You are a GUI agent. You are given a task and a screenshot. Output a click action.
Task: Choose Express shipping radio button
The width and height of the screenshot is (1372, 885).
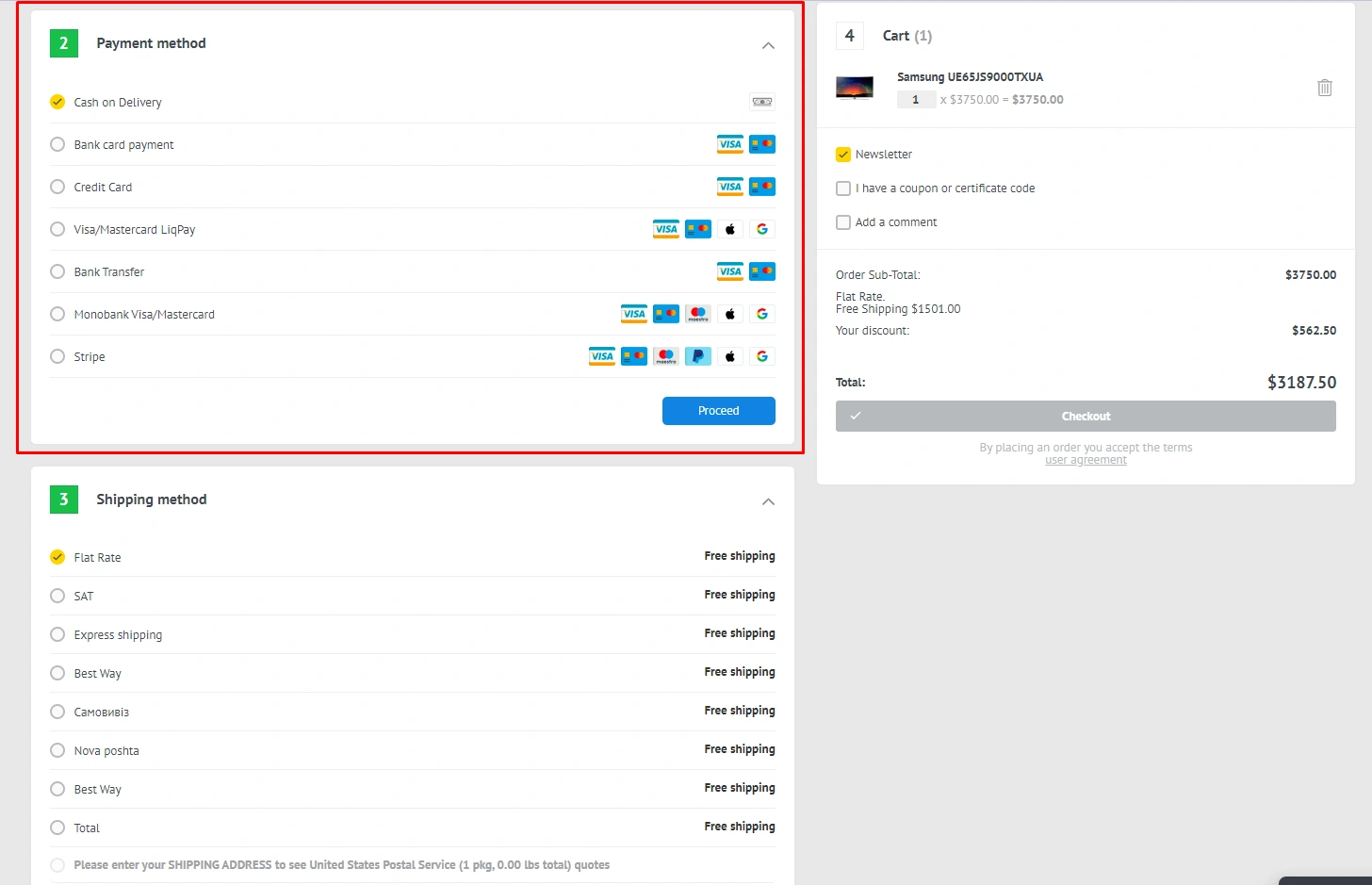pyautogui.click(x=57, y=634)
